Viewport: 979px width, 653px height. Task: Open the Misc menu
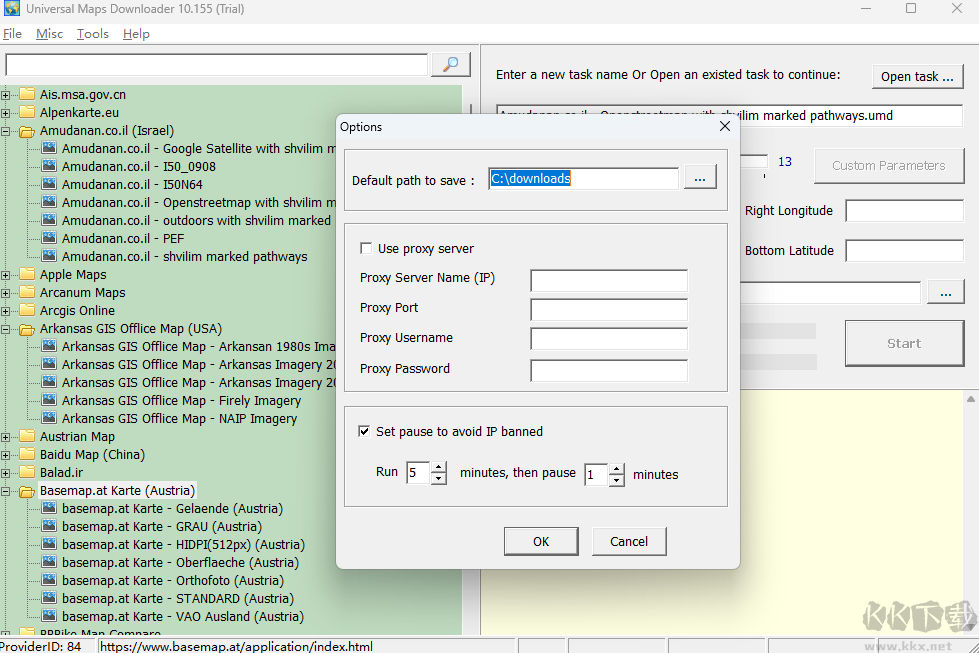point(49,33)
